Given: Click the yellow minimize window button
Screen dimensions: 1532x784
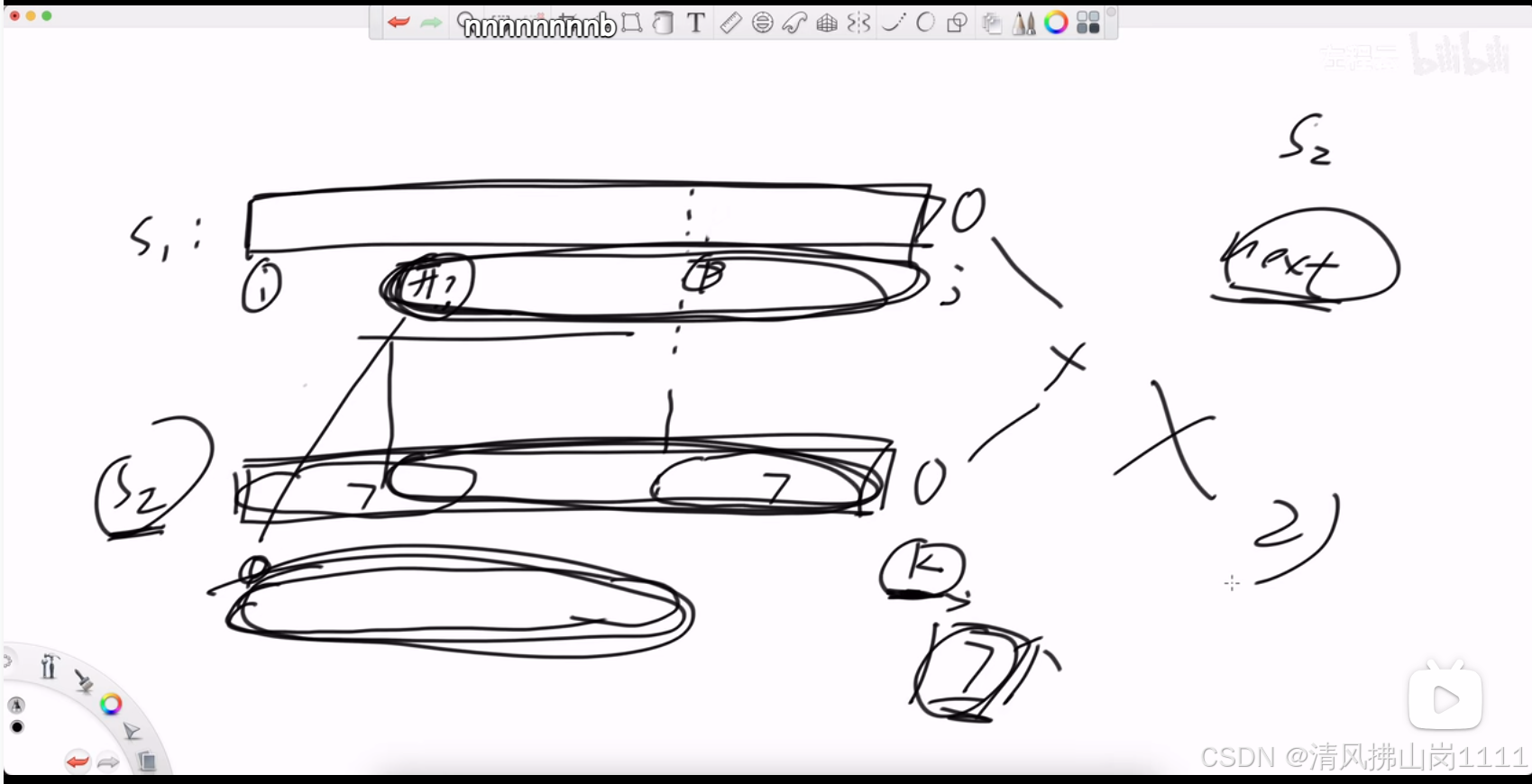Looking at the screenshot, I should pyautogui.click(x=31, y=16).
